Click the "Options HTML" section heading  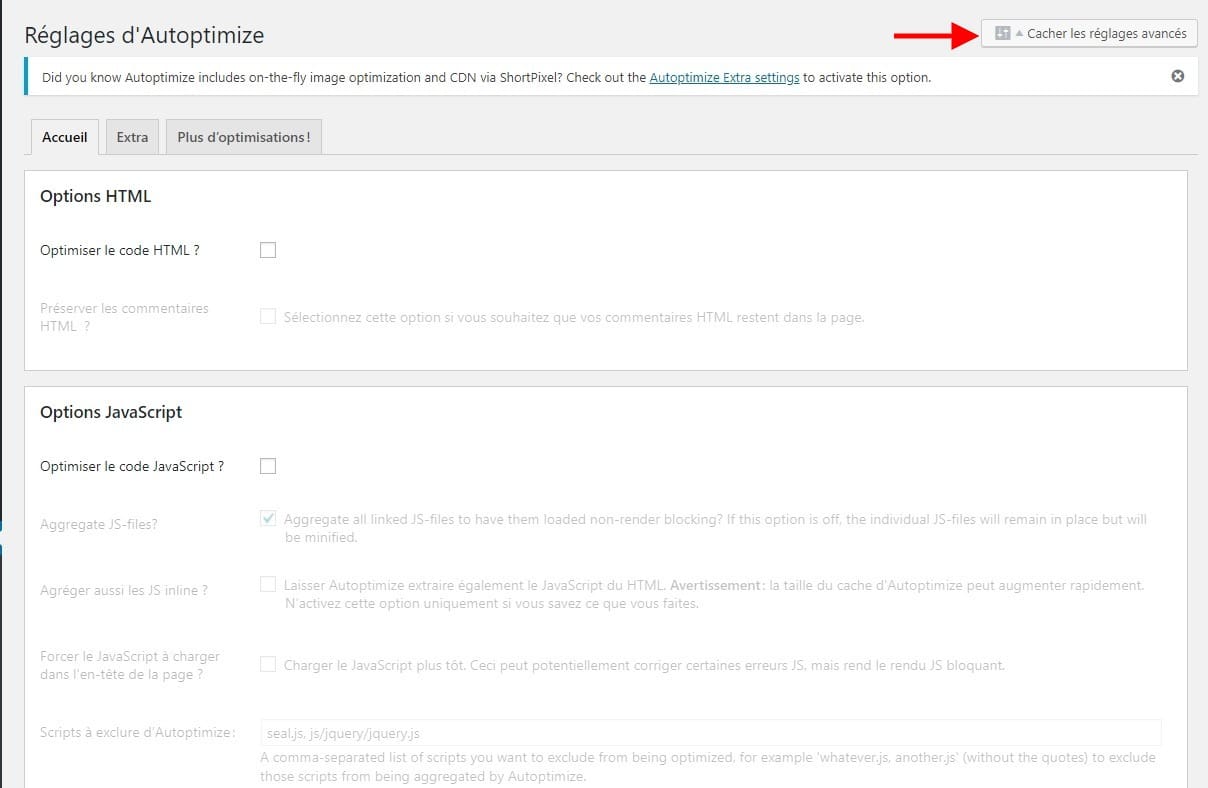click(x=95, y=196)
